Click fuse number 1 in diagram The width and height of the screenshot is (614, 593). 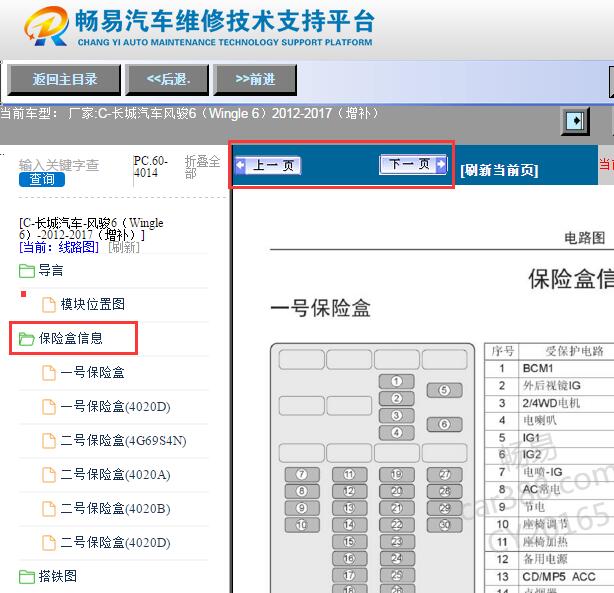point(396,381)
